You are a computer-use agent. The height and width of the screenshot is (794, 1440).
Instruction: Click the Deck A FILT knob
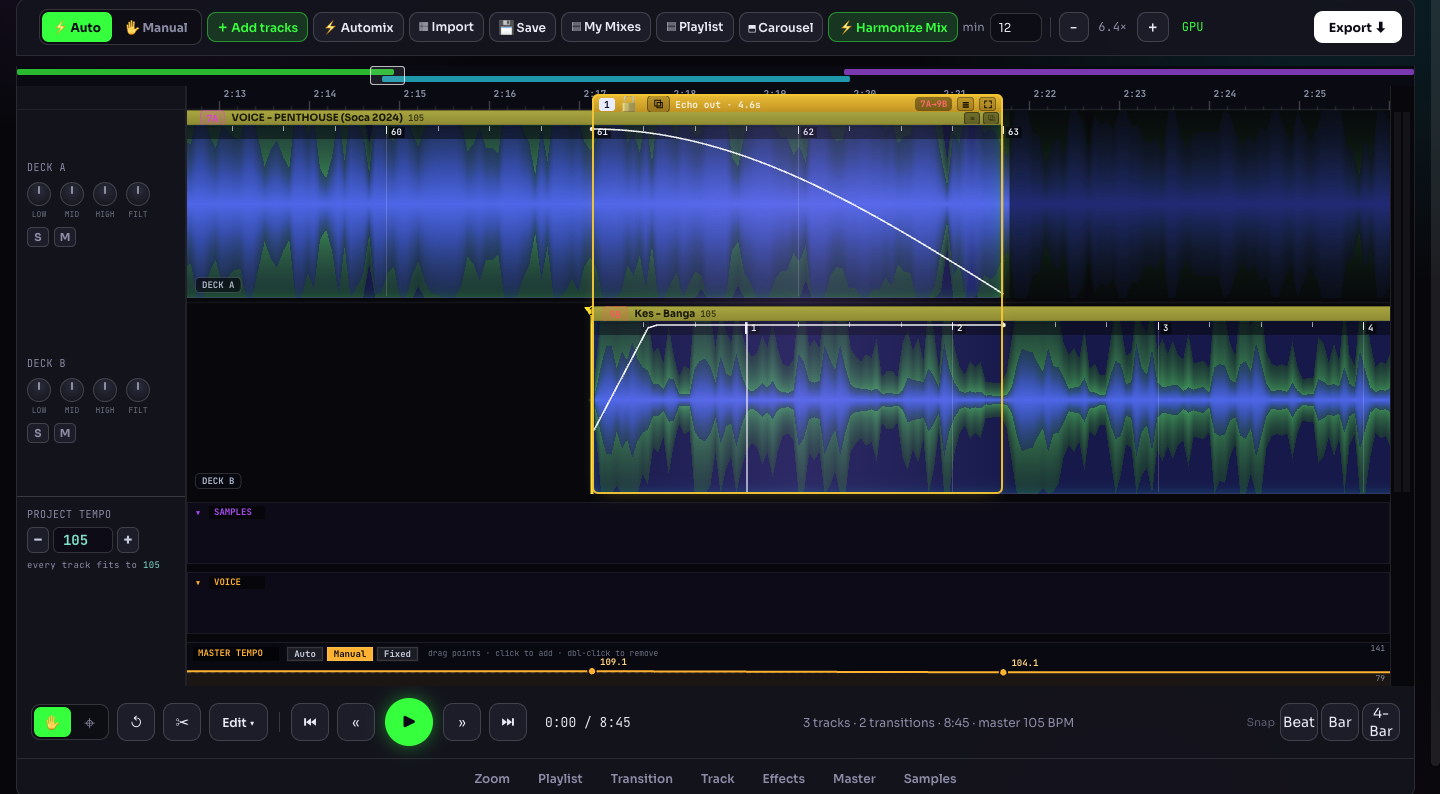tap(138, 194)
